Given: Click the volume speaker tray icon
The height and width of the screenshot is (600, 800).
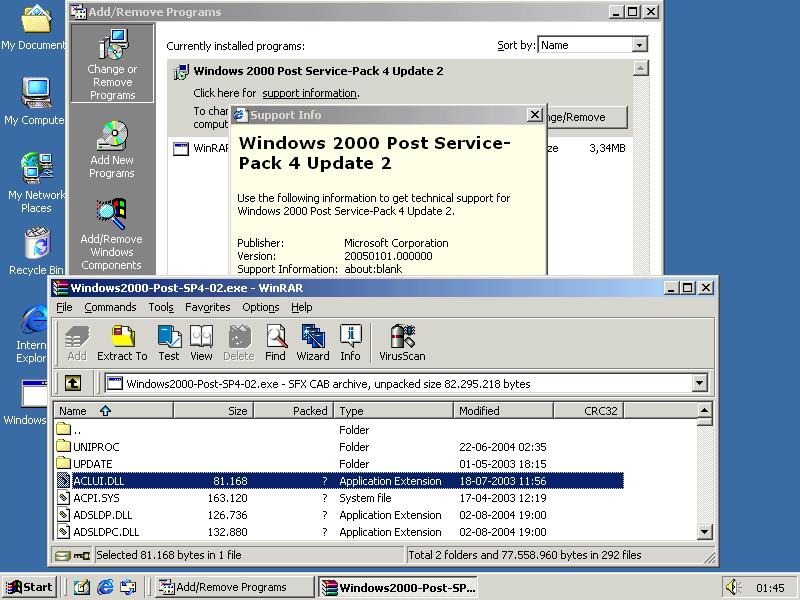Looking at the screenshot, I should (x=733, y=587).
